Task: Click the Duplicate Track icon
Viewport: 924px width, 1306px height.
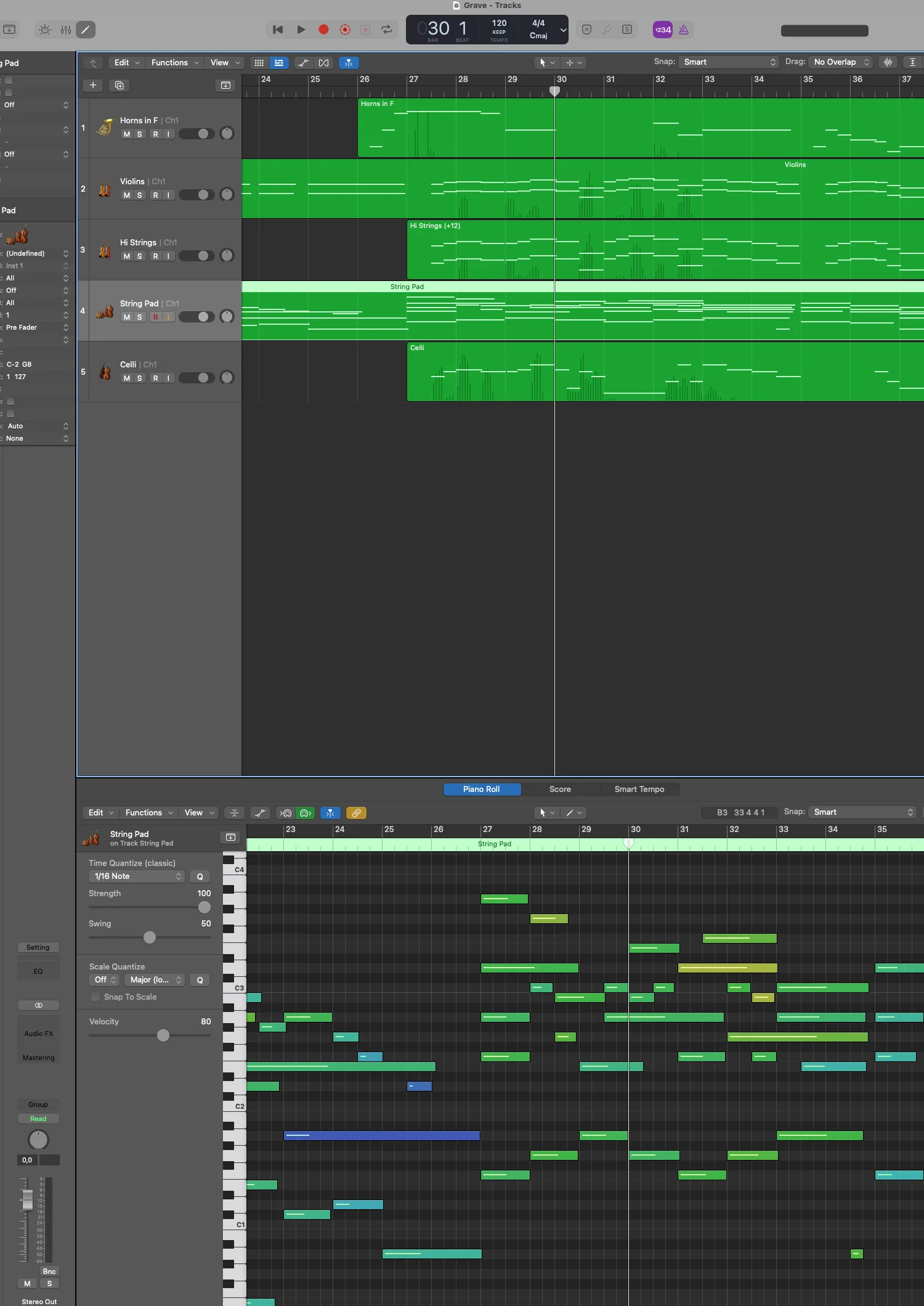Action: [x=120, y=85]
